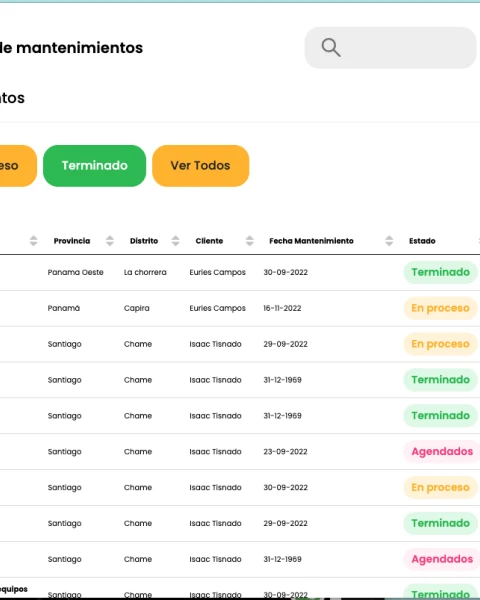480x600 pixels.
Task: Filter by Terminado green button
Action: point(95,166)
